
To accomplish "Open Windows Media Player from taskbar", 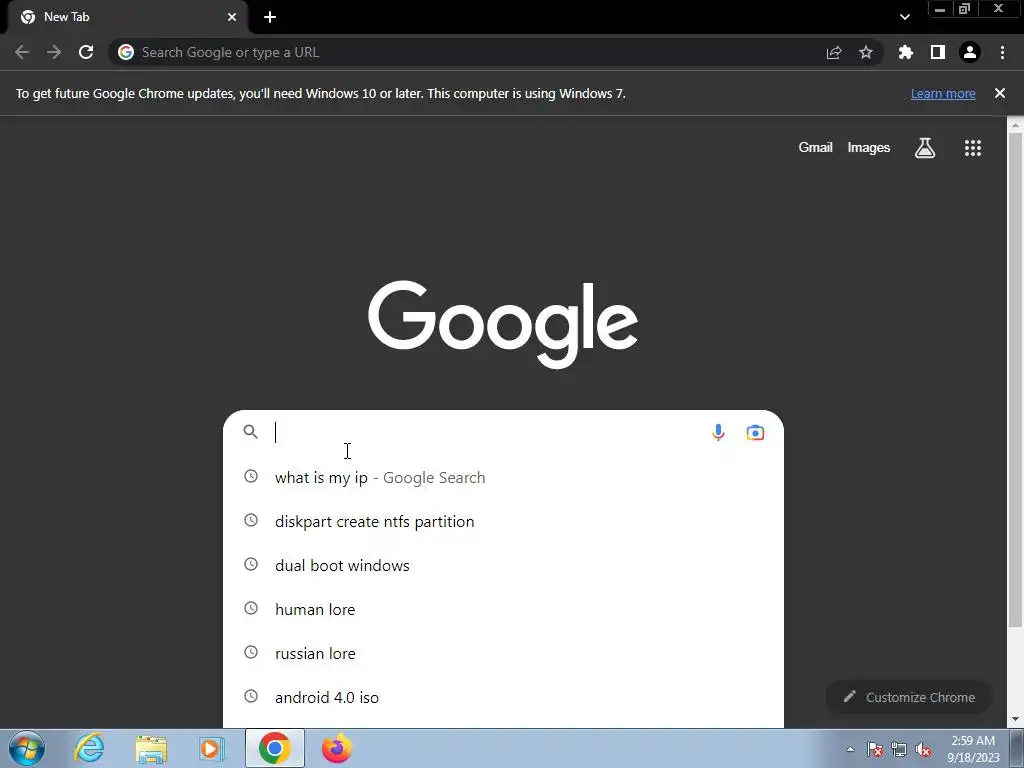I will point(212,749).
